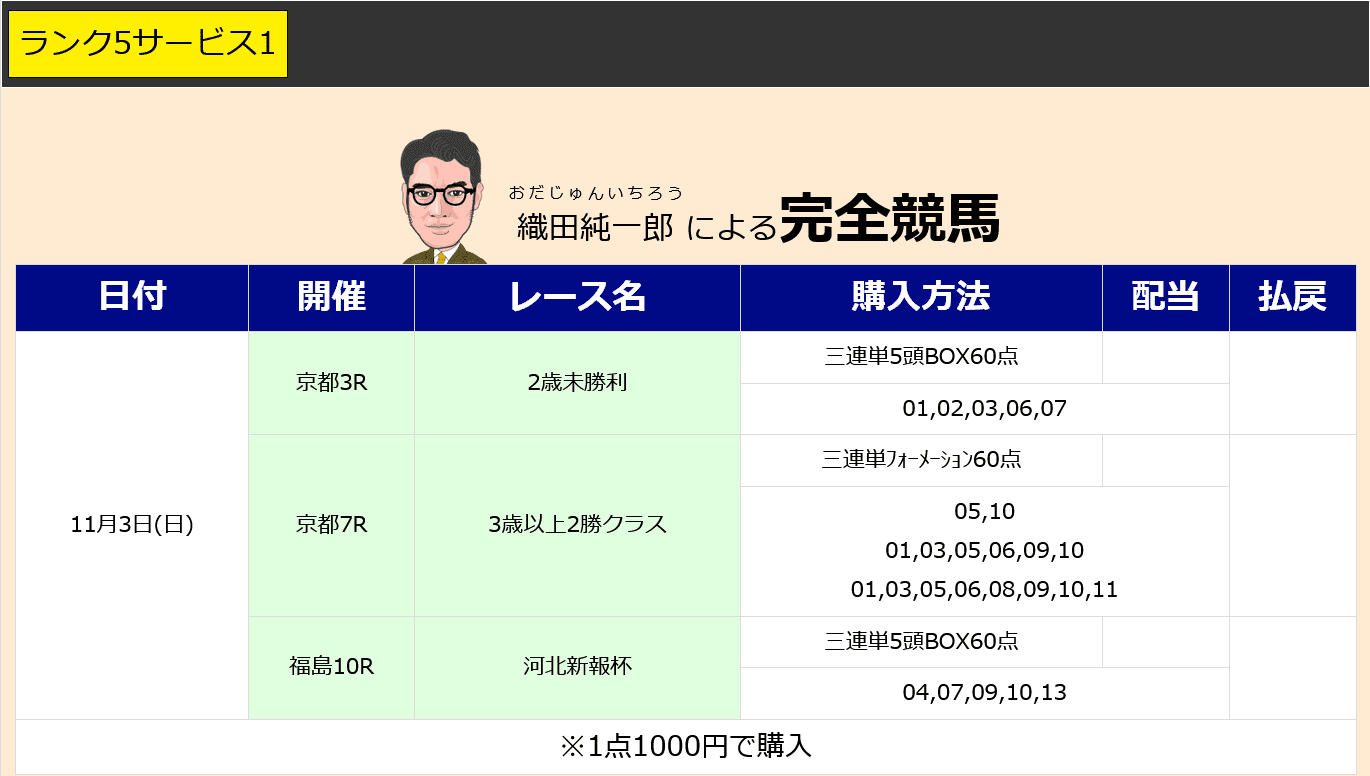Select the 日付 column header
Image resolution: width=1370 pixels, height=776 pixels.
132,297
